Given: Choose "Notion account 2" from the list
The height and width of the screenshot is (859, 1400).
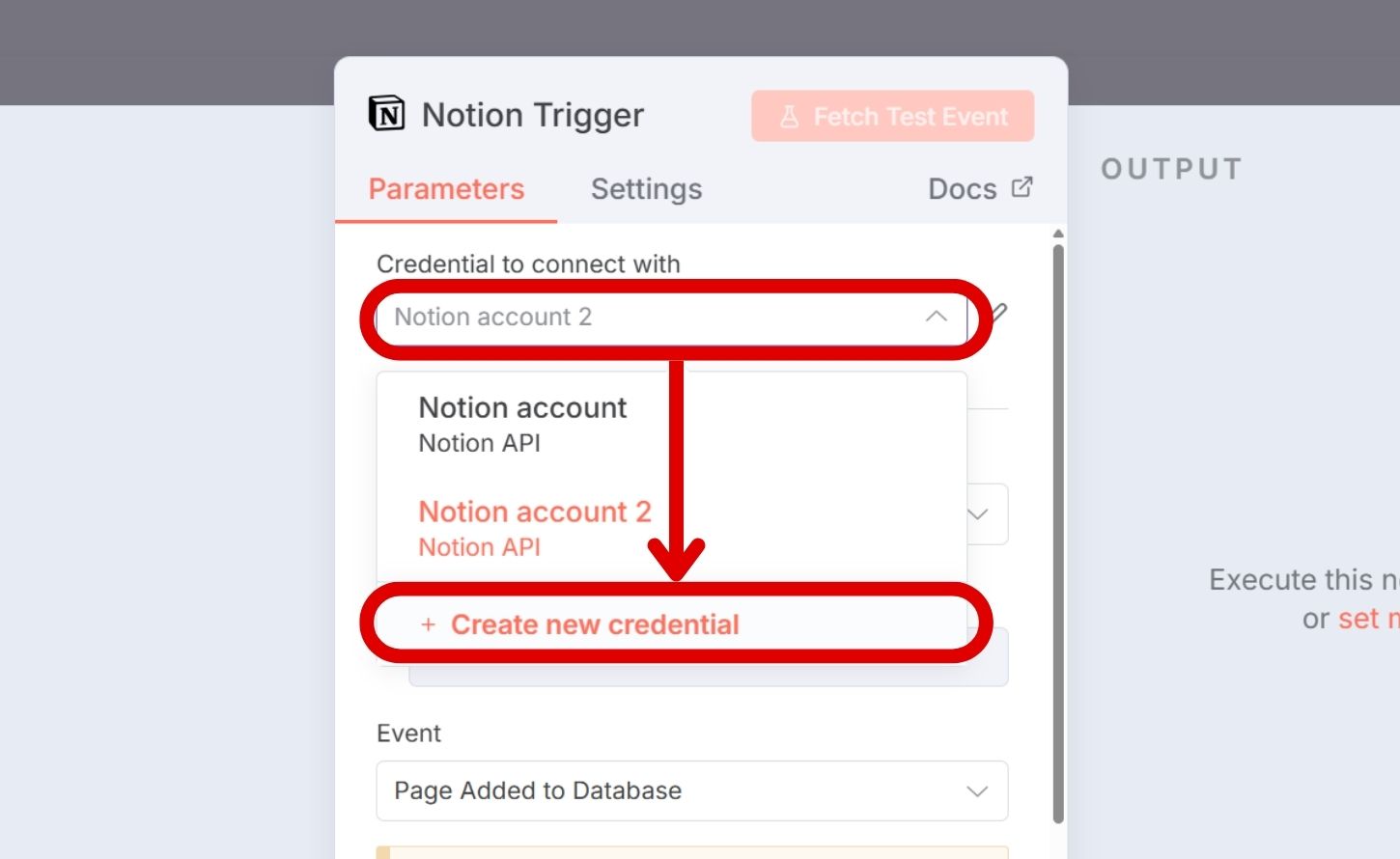Looking at the screenshot, I should (x=534, y=527).
